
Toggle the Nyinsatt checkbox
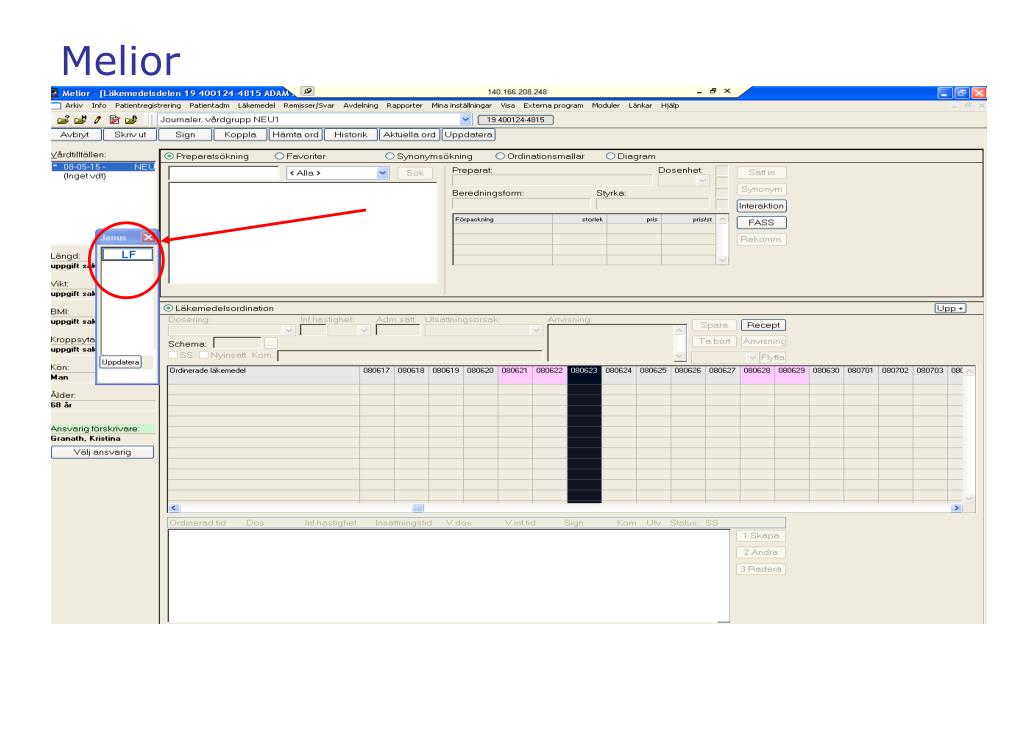(x=204, y=355)
